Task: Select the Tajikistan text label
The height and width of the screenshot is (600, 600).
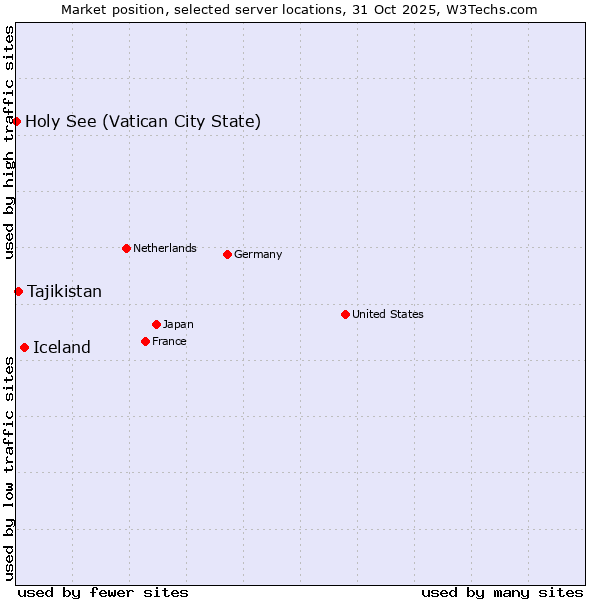Action: pos(64,292)
